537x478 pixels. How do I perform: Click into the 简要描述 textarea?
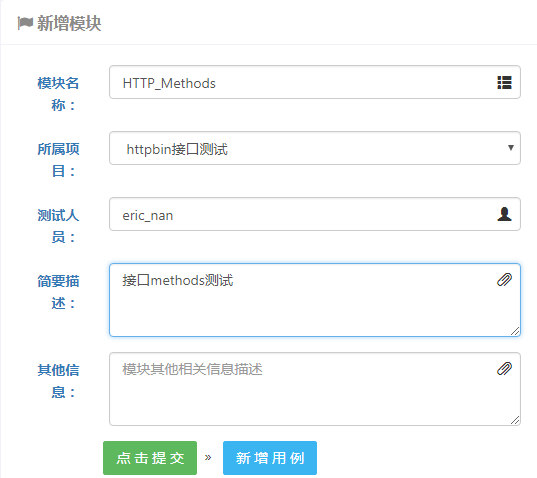click(x=315, y=300)
